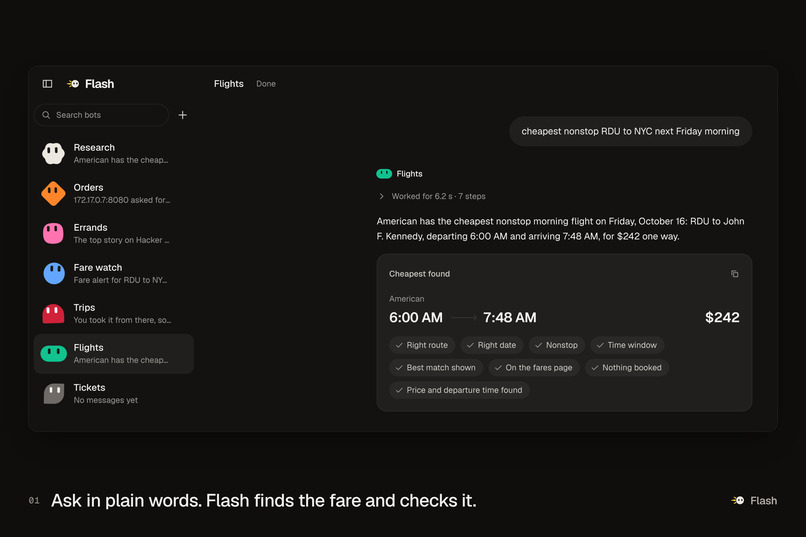The width and height of the screenshot is (806, 537).
Task: Click the pink Errands bot avatar
Action: (x=53, y=233)
